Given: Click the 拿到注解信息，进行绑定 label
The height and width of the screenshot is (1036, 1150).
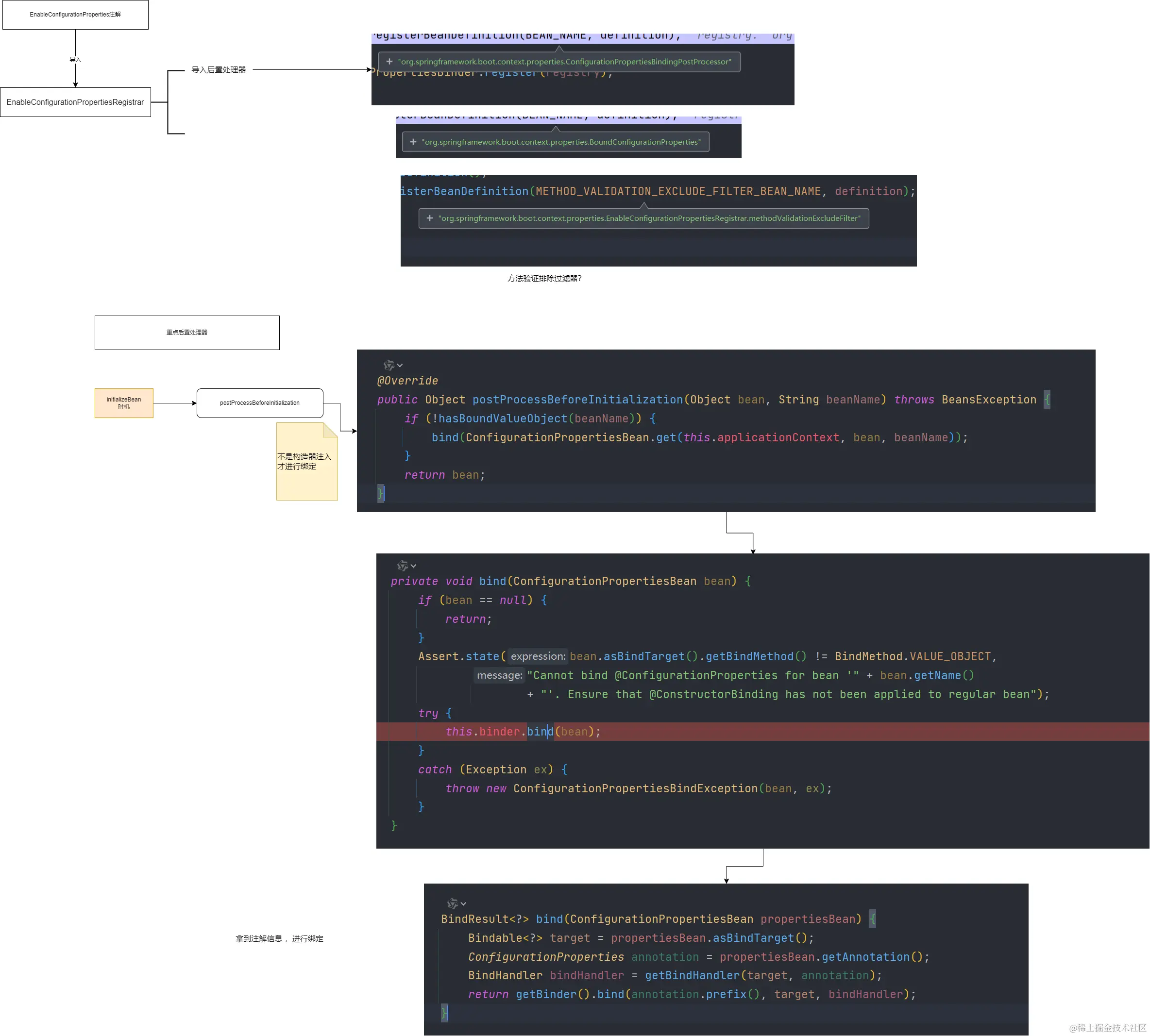Looking at the screenshot, I should (279, 938).
